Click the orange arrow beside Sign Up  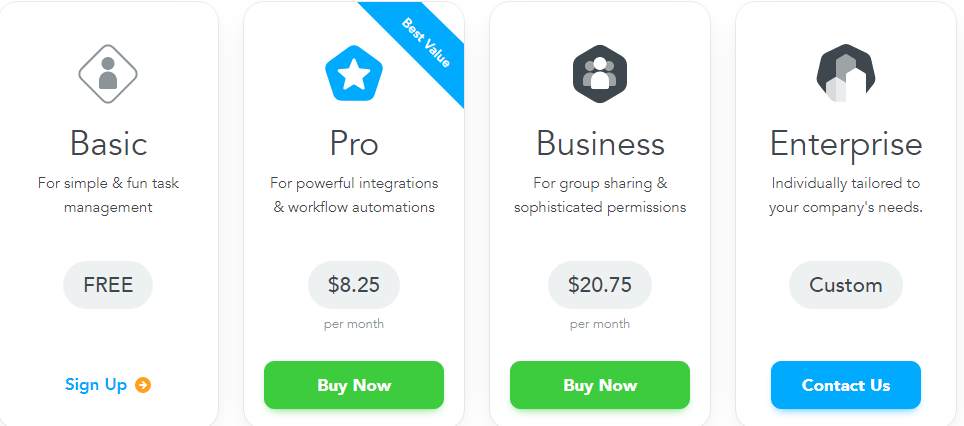[143, 385]
